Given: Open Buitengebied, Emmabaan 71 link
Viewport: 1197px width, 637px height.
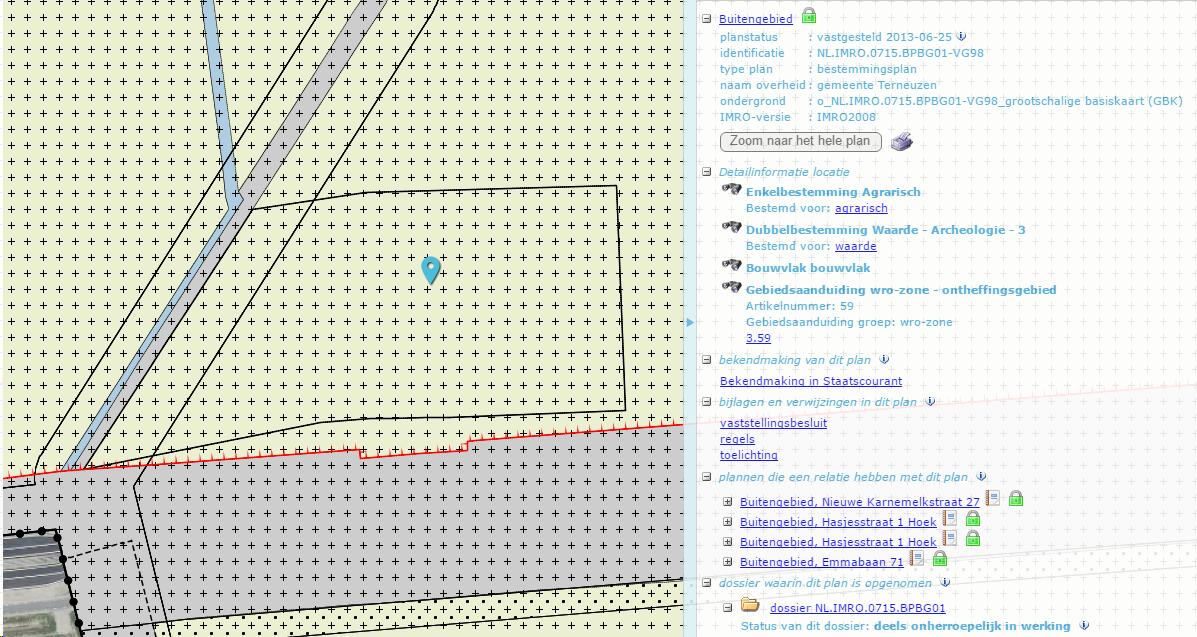Looking at the screenshot, I should (x=821, y=561).
